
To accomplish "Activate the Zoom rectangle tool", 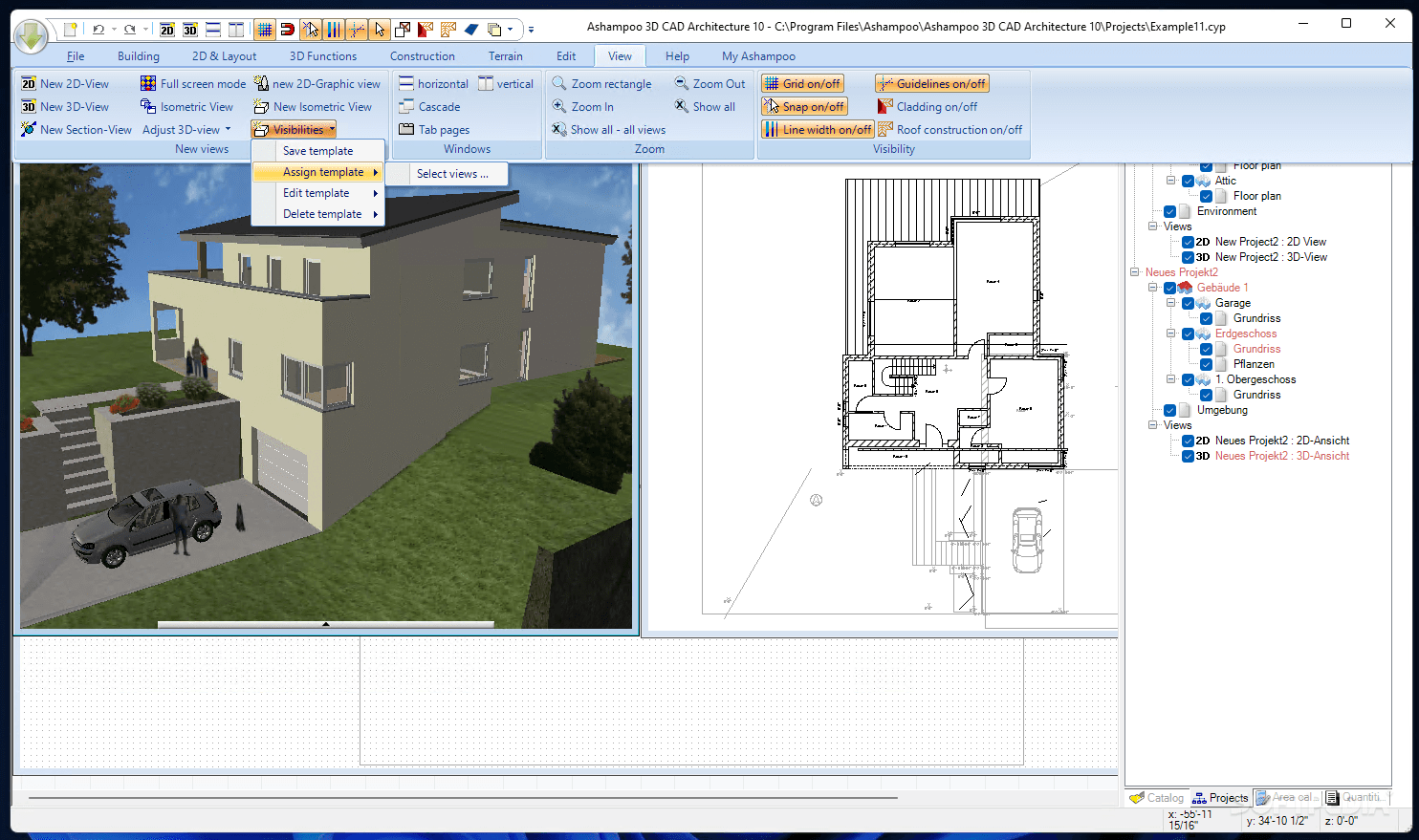I will [x=601, y=84].
